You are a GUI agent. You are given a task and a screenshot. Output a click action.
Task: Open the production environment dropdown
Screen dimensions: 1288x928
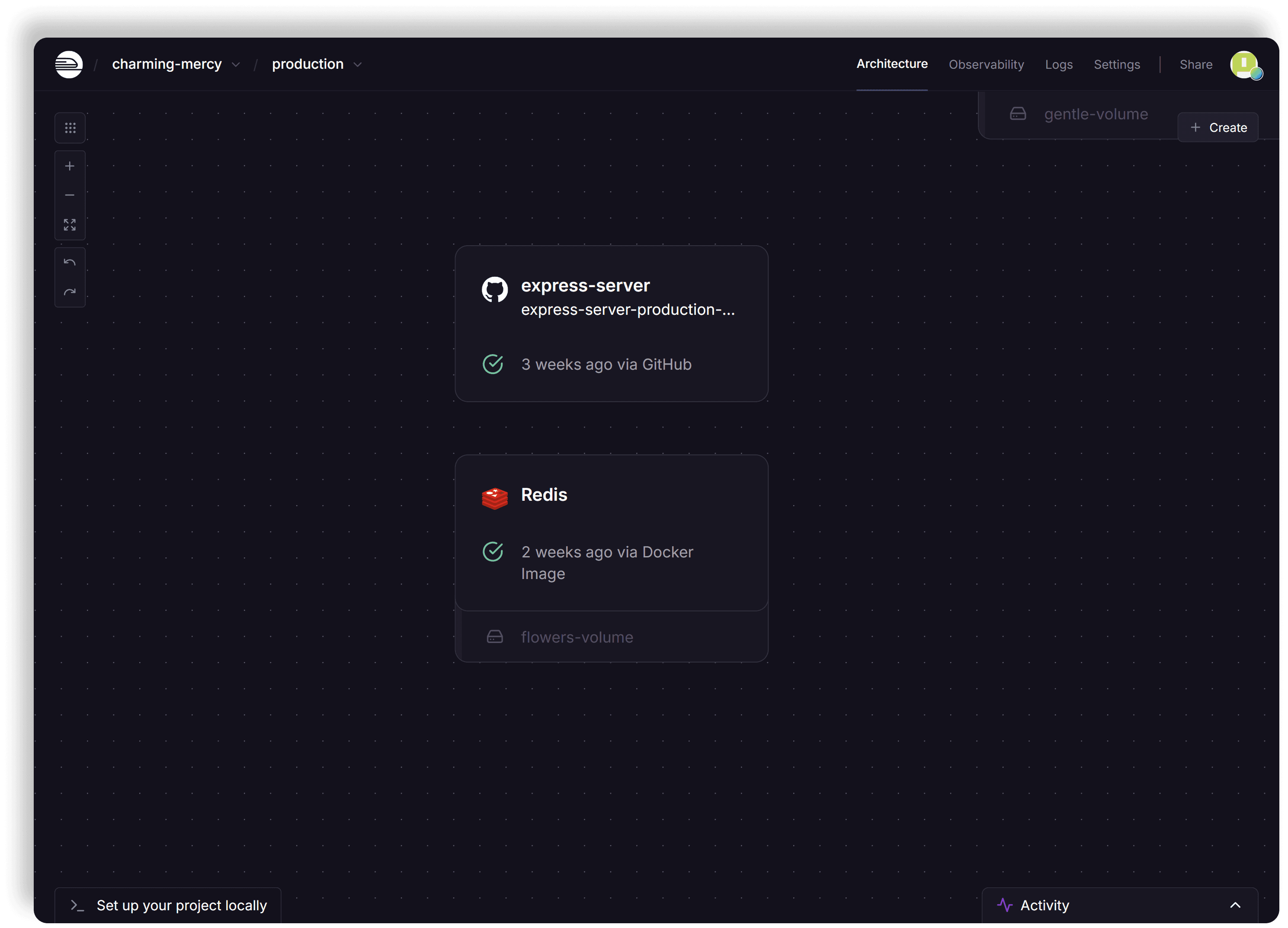coord(357,65)
